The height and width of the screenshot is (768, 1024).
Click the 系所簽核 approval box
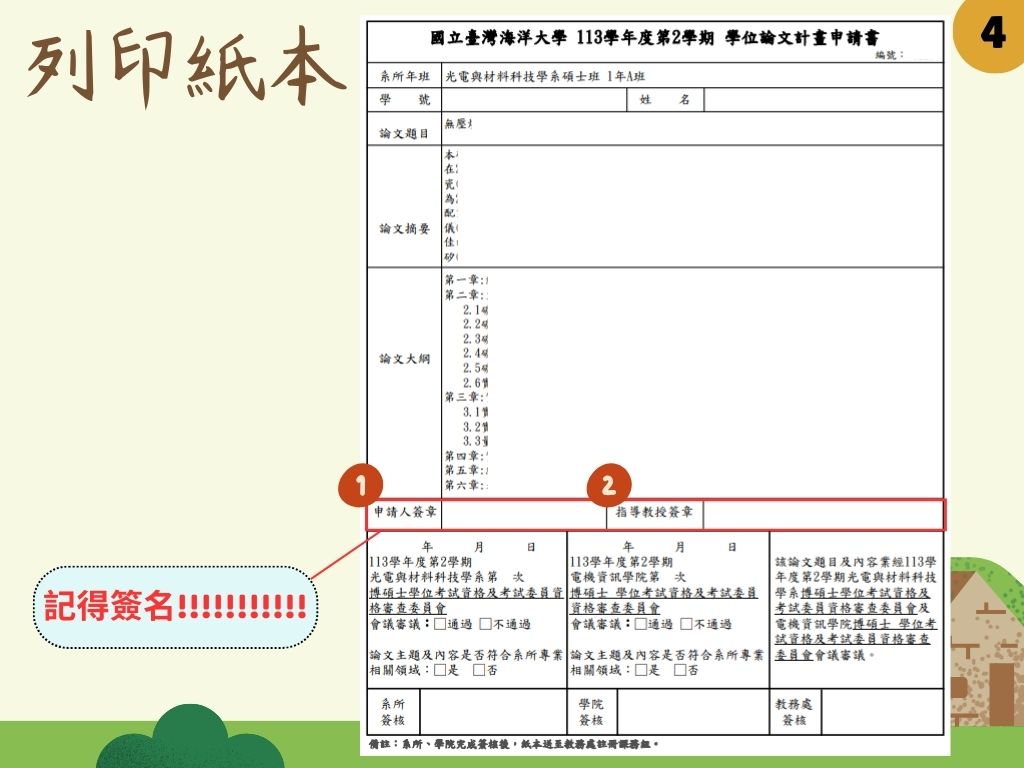(492, 712)
